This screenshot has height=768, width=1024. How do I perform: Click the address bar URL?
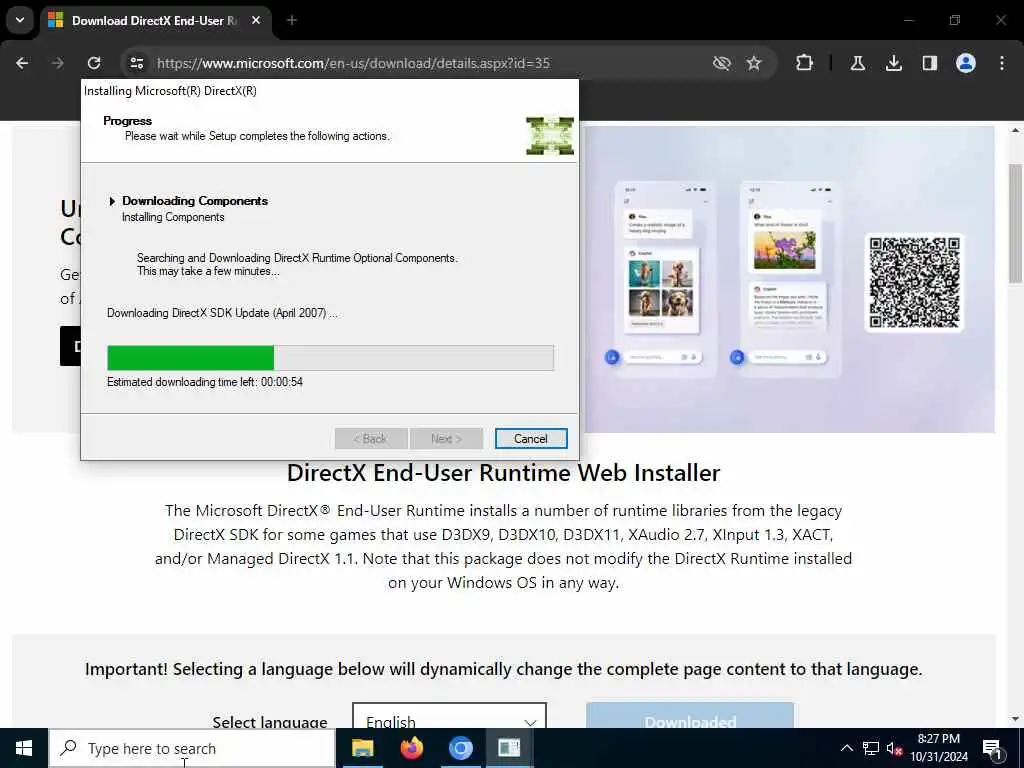click(353, 63)
